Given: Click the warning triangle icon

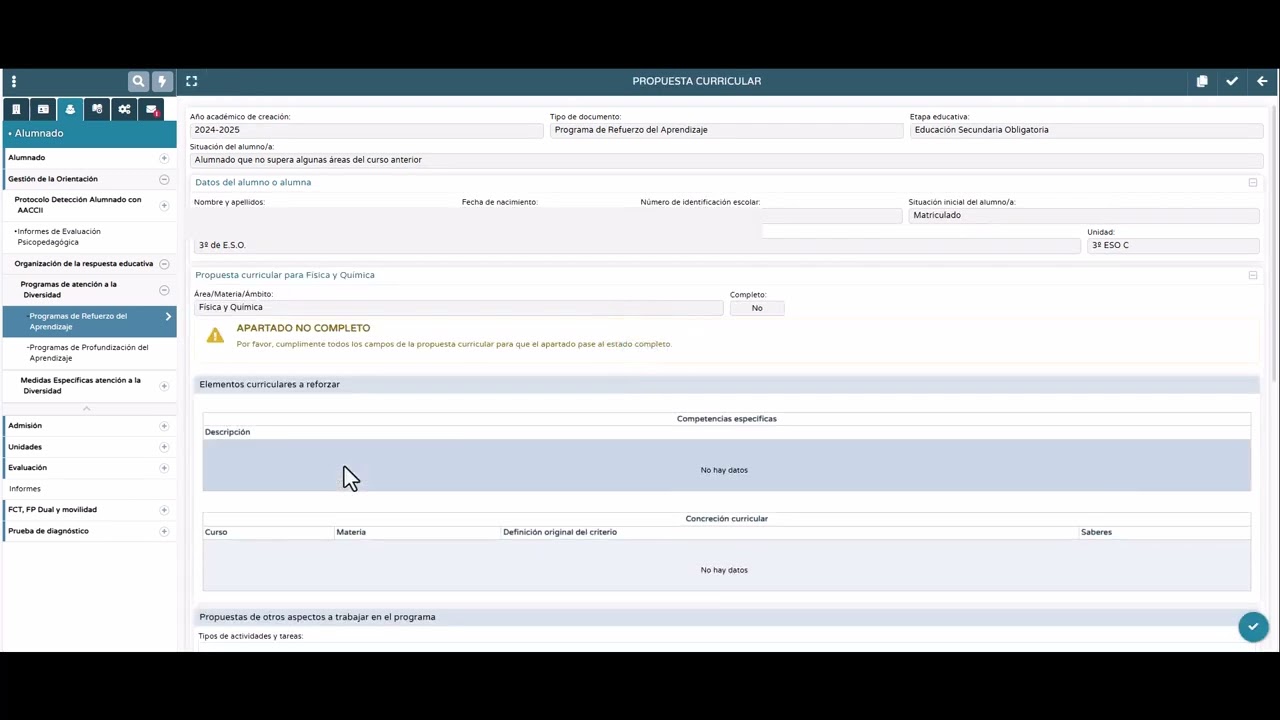Looking at the screenshot, I should (x=215, y=336).
